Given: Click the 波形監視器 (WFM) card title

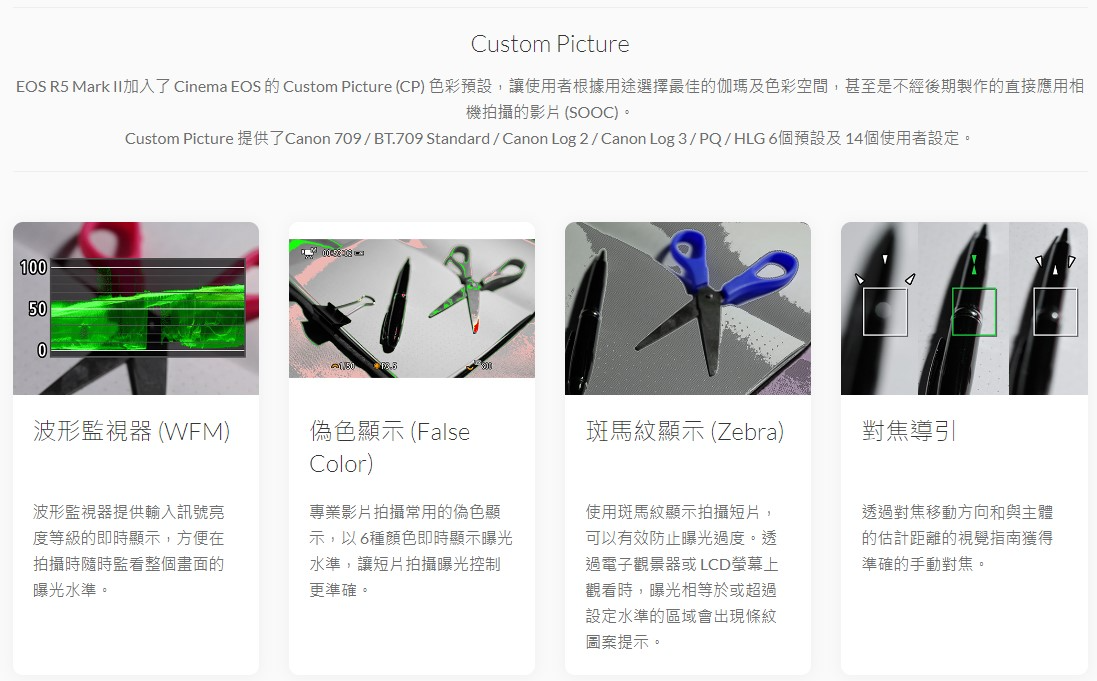Looking at the screenshot, I should coord(132,431).
